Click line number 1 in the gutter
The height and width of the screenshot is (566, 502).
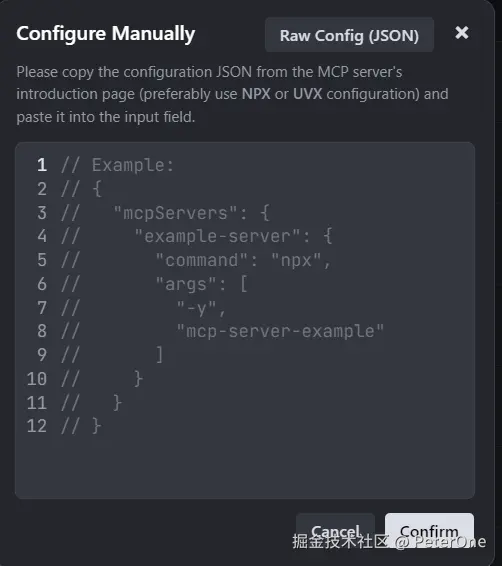[x=42, y=165]
